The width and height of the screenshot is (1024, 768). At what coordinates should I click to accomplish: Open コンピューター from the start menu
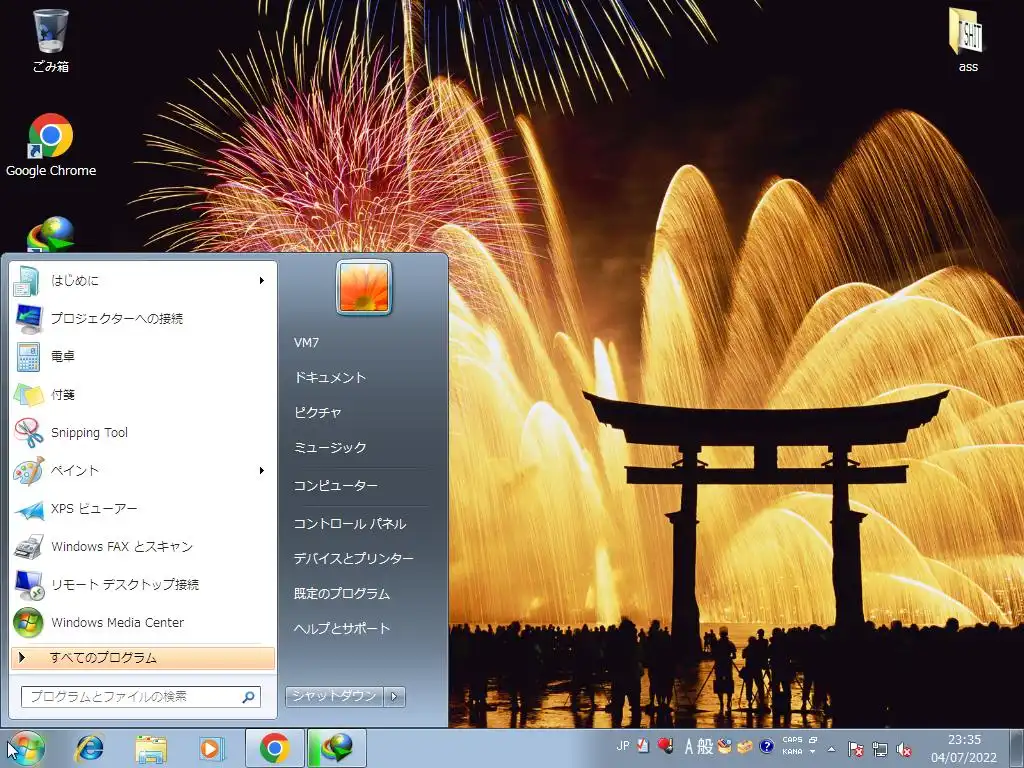click(336, 486)
